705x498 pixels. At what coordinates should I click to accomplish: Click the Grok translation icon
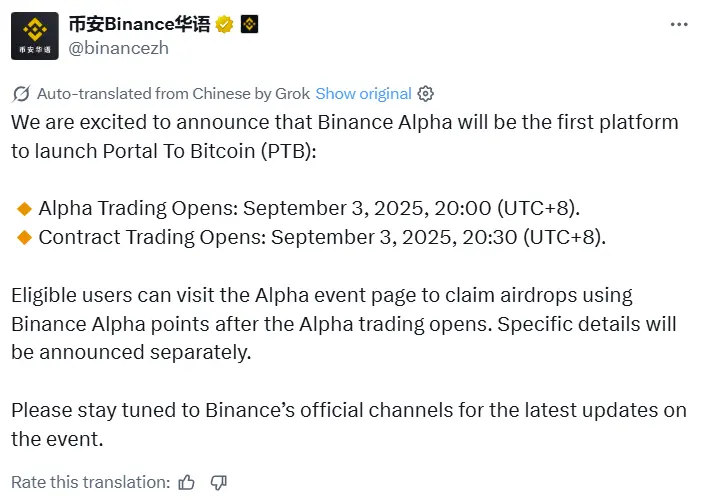(x=20, y=93)
